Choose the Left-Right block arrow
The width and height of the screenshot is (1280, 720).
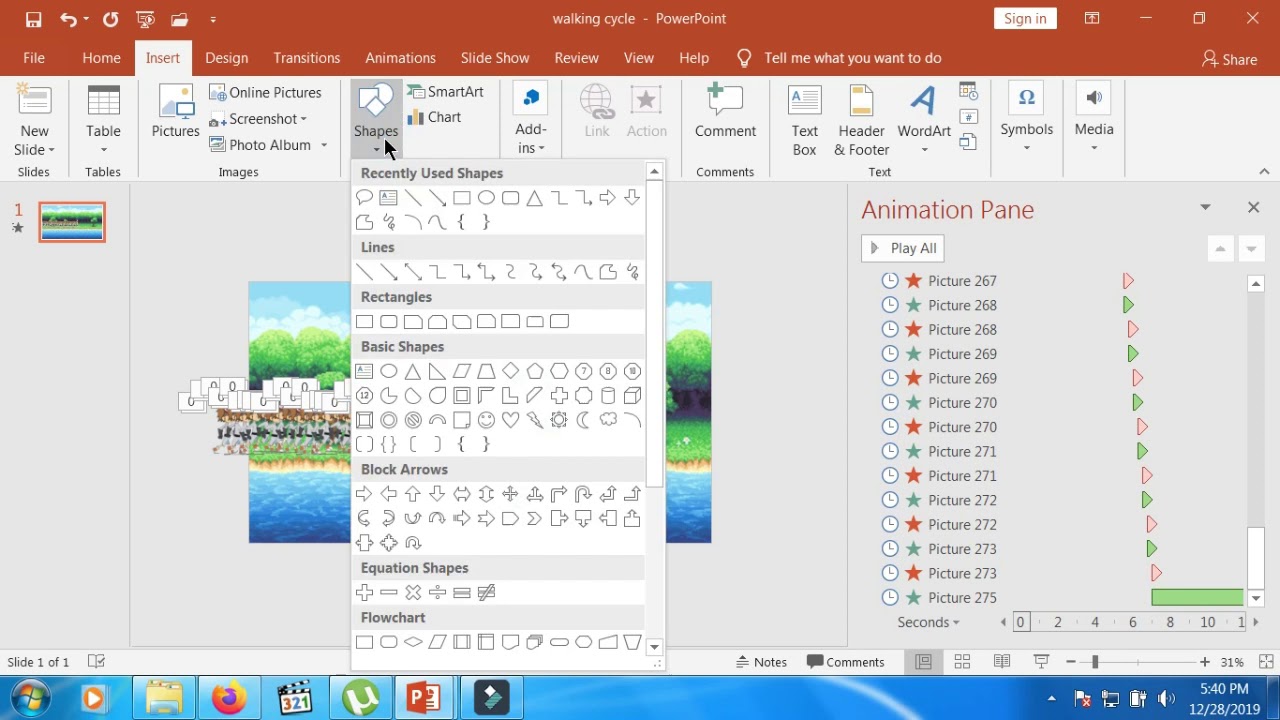click(x=462, y=494)
